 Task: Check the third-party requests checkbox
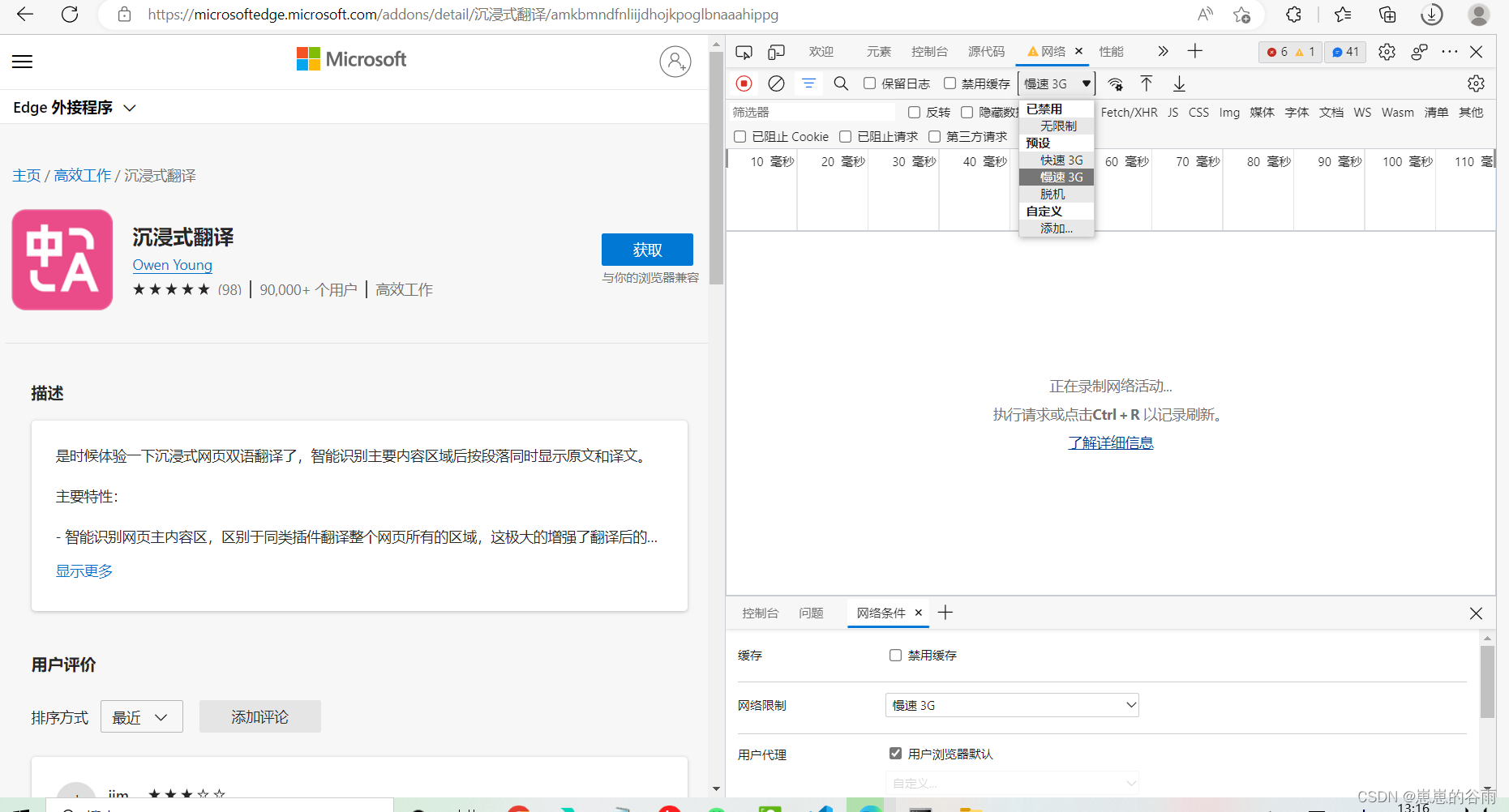tap(934, 137)
